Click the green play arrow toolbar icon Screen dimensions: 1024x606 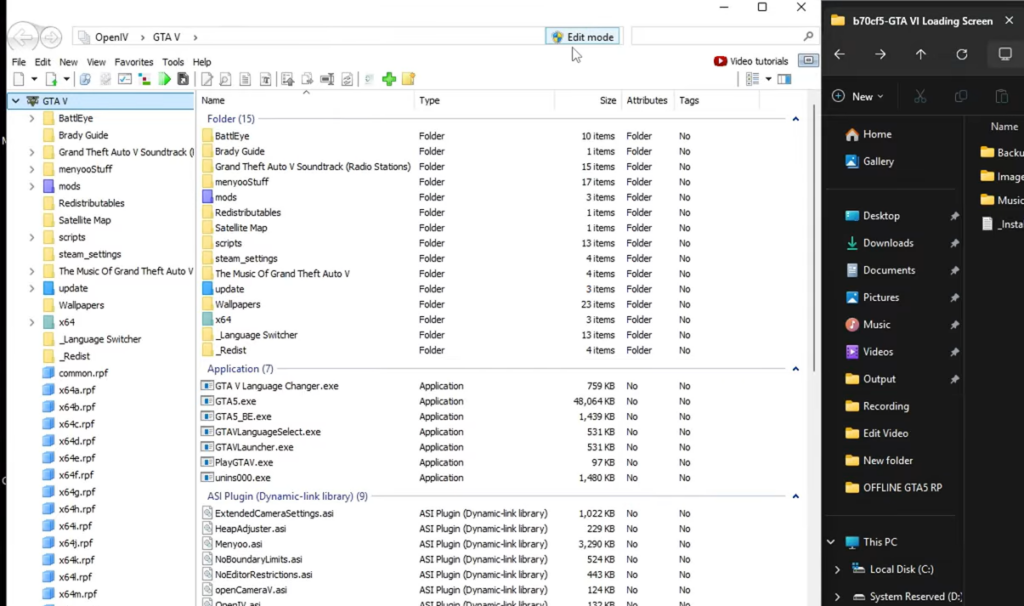pyautogui.click(x=165, y=79)
